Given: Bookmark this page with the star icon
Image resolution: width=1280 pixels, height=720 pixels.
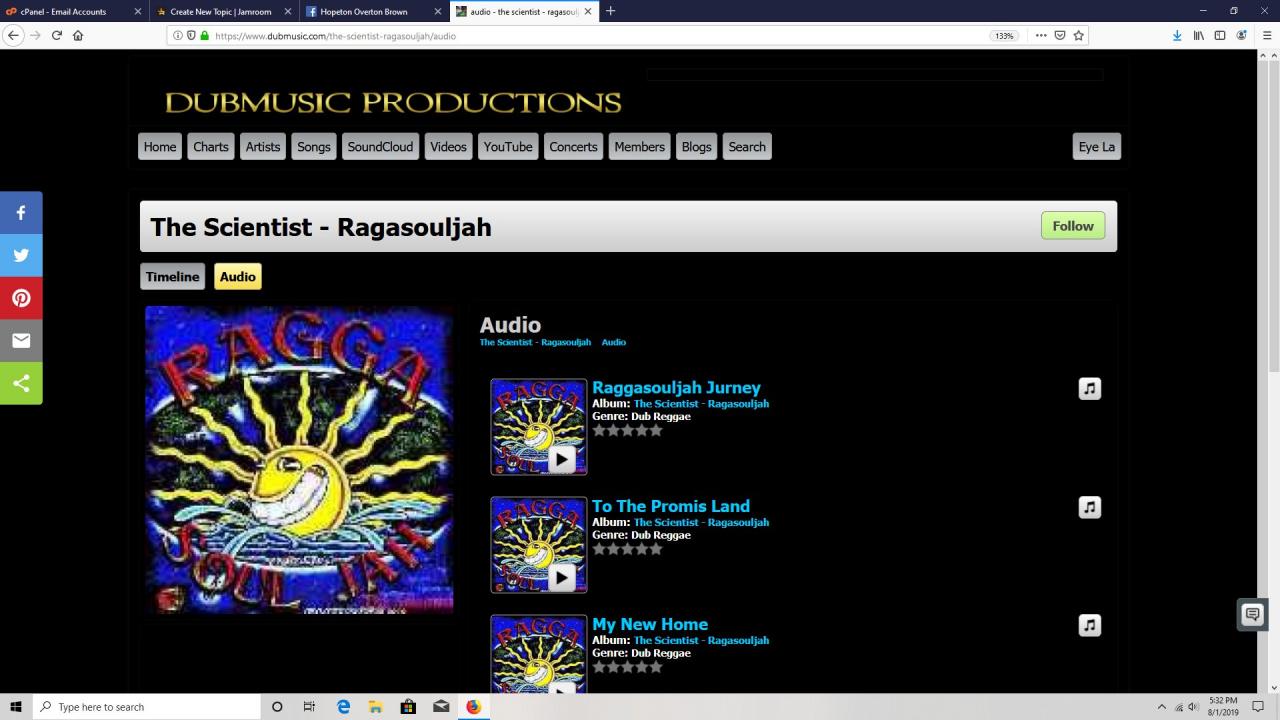Looking at the screenshot, I should [1078, 35].
